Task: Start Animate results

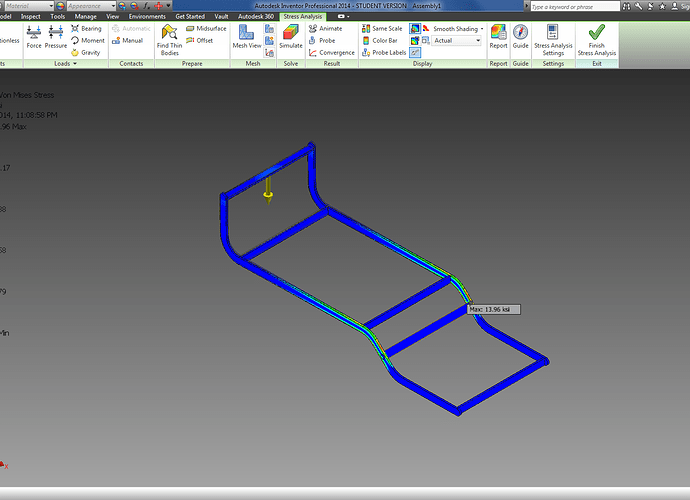Action: pyautogui.click(x=326, y=29)
